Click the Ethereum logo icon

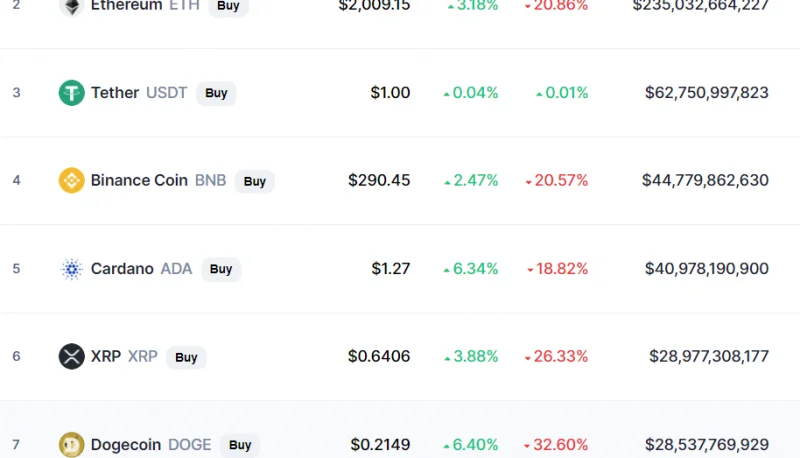[x=71, y=6]
